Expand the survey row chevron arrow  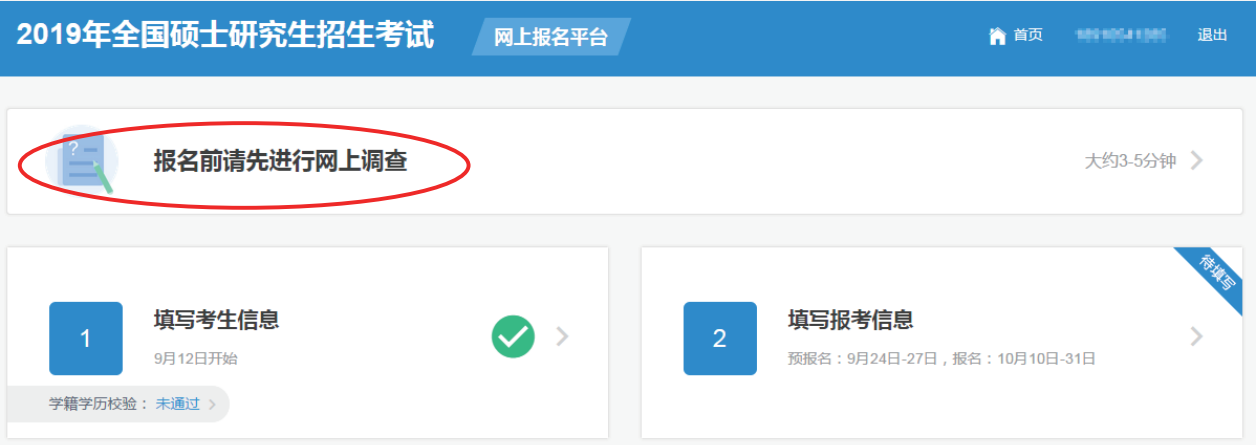click(x=1196, y=160)
